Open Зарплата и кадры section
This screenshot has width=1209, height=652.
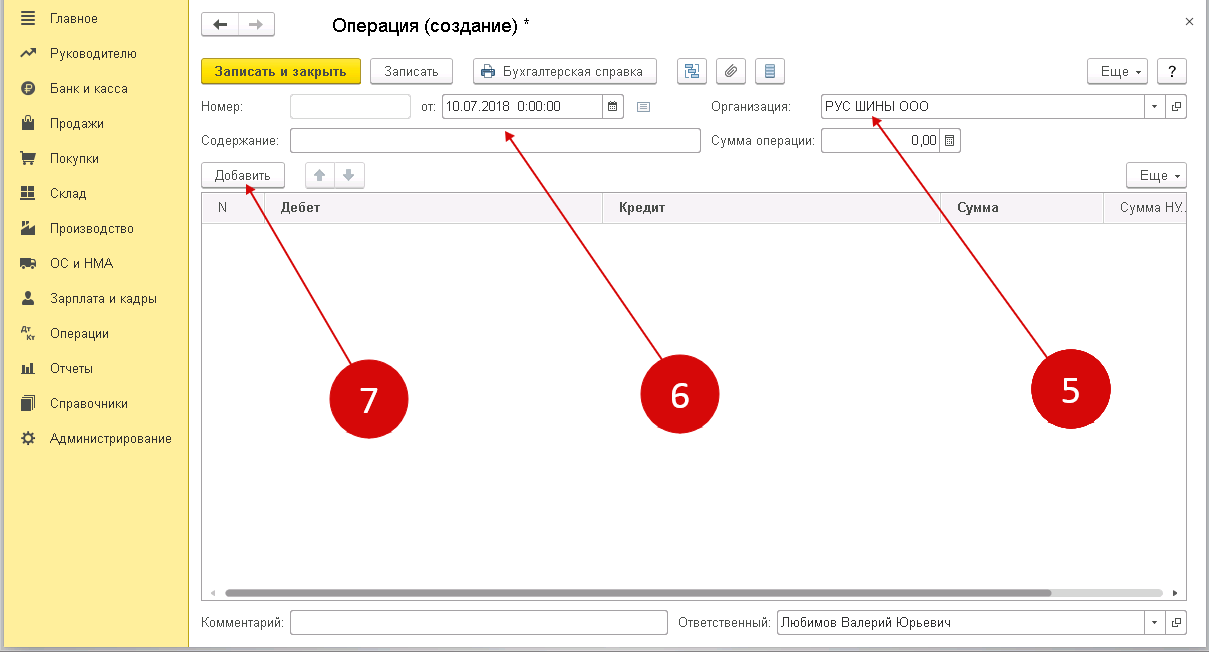coord(103,298)
